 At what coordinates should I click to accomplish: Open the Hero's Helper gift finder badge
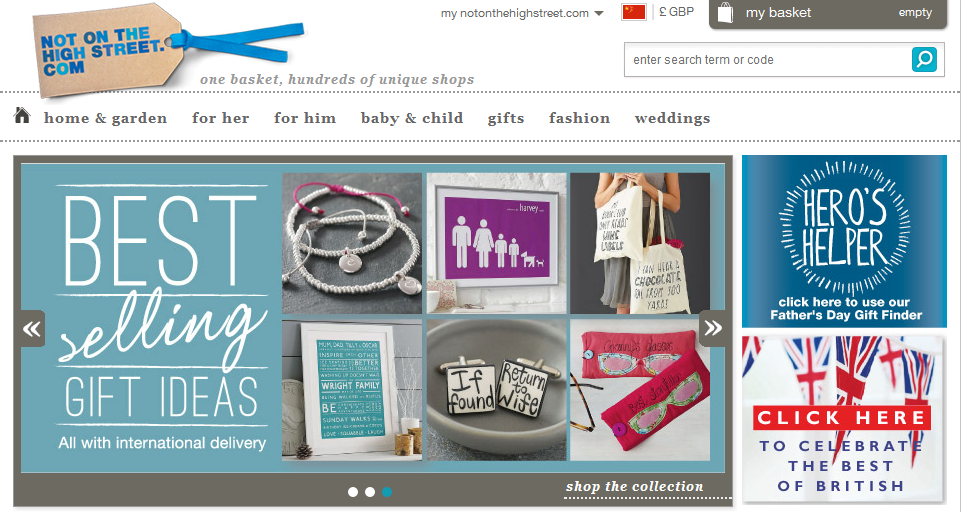tap(844, 241)
